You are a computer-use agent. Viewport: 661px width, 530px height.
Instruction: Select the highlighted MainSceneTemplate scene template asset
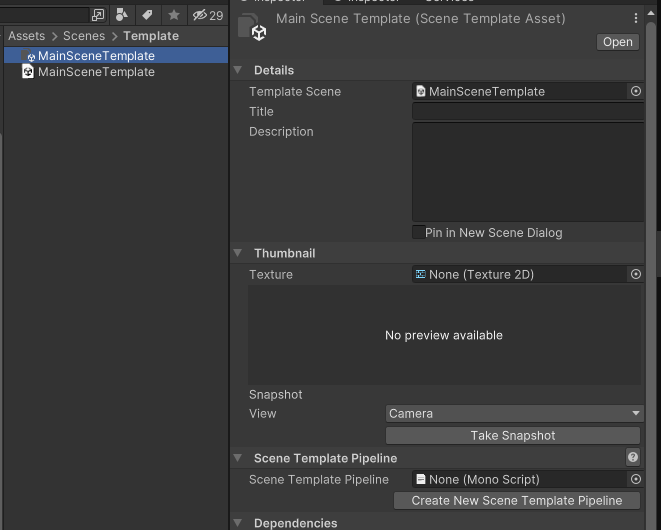116,56
